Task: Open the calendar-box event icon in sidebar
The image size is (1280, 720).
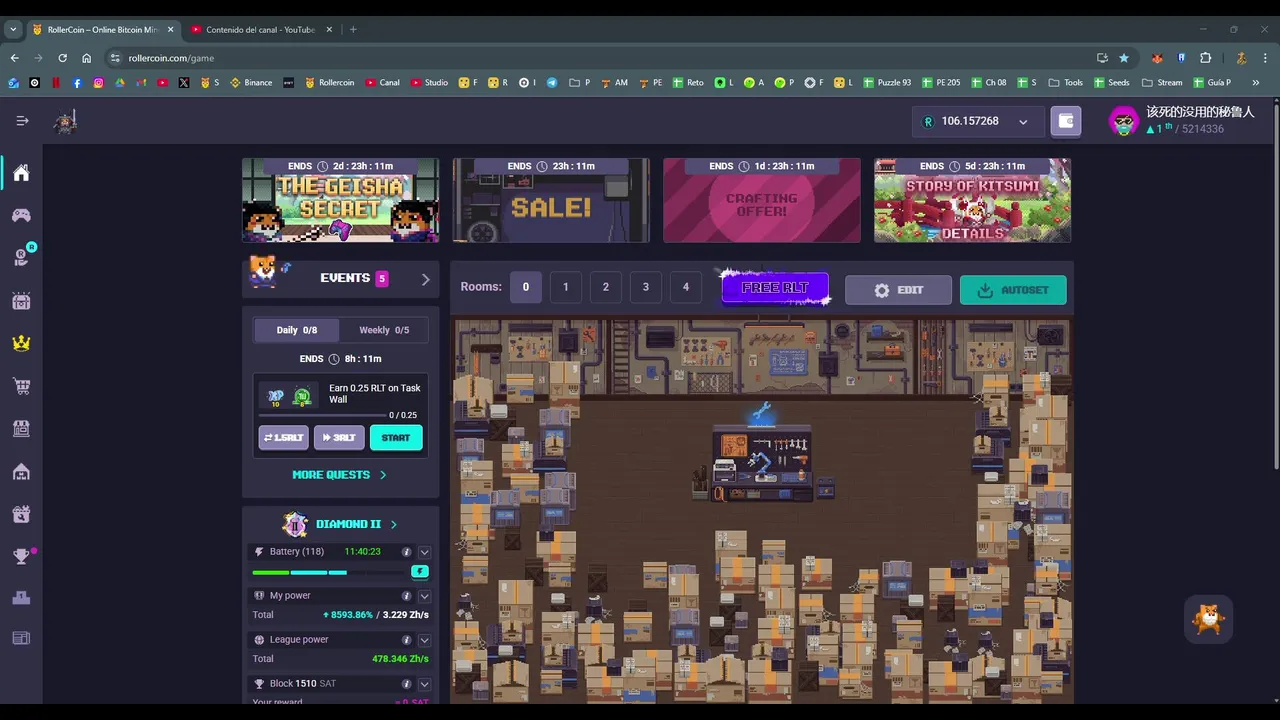Action: (x=21, y=300)
